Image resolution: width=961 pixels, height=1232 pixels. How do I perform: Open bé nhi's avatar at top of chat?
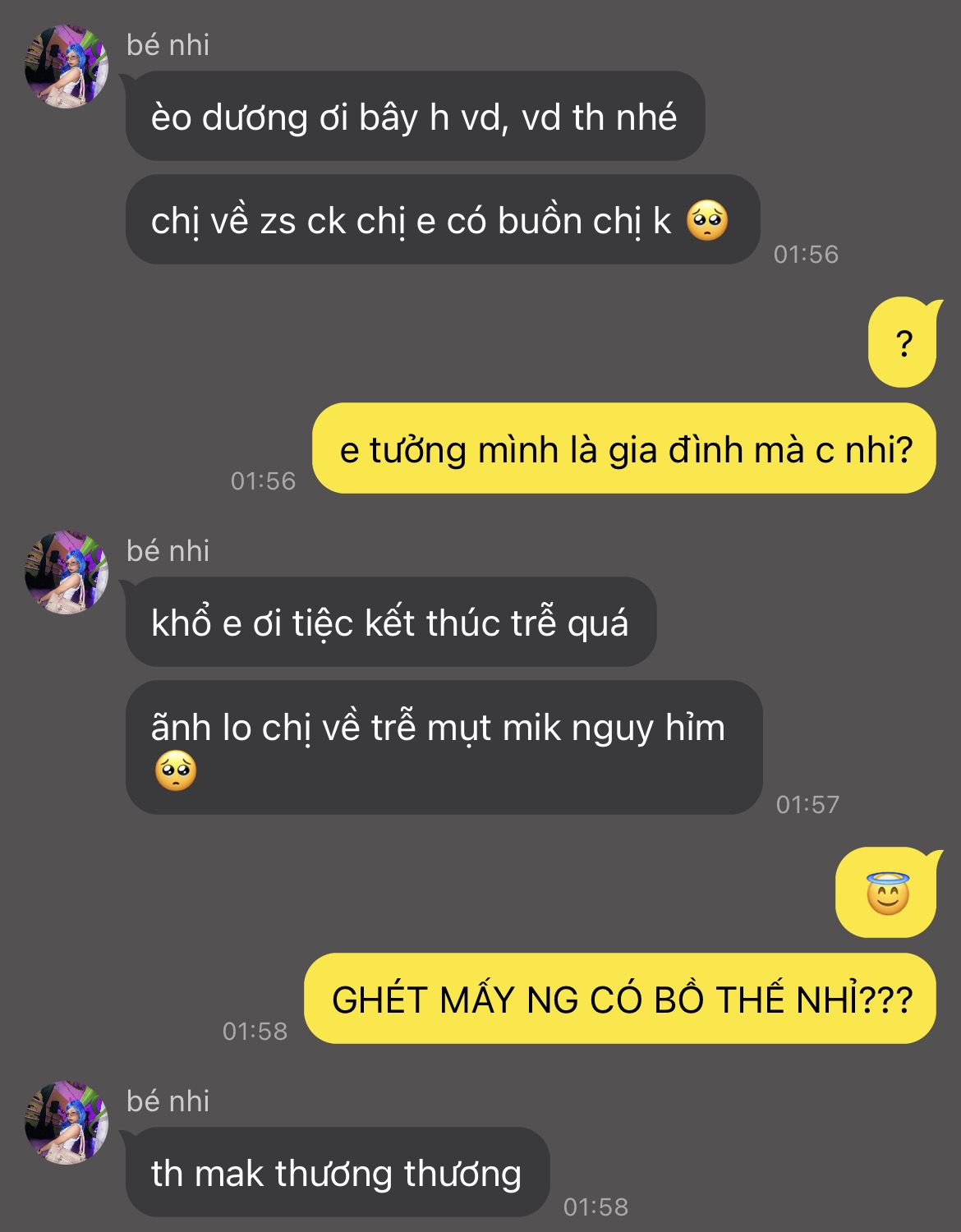tap(67, 66)
